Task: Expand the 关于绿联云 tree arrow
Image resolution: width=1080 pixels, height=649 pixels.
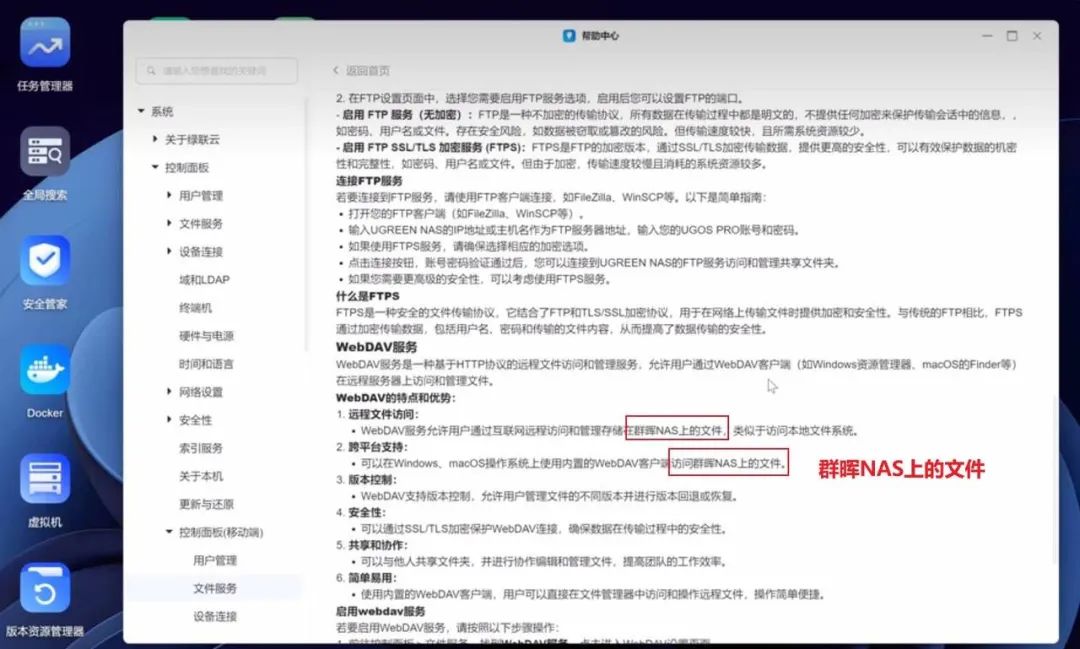Action: (x=155, y=139)
